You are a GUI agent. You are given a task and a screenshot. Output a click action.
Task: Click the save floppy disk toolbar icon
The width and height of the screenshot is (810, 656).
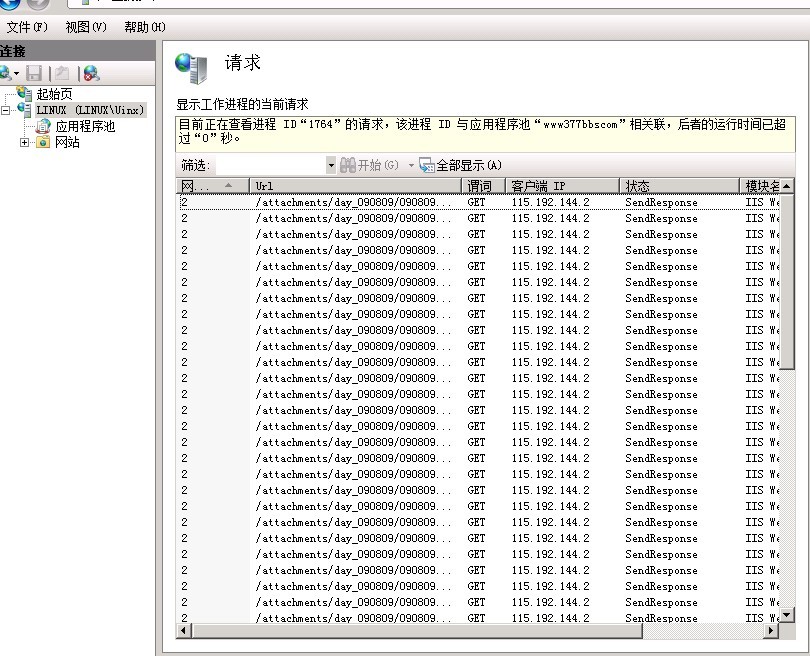pos(34,73)
